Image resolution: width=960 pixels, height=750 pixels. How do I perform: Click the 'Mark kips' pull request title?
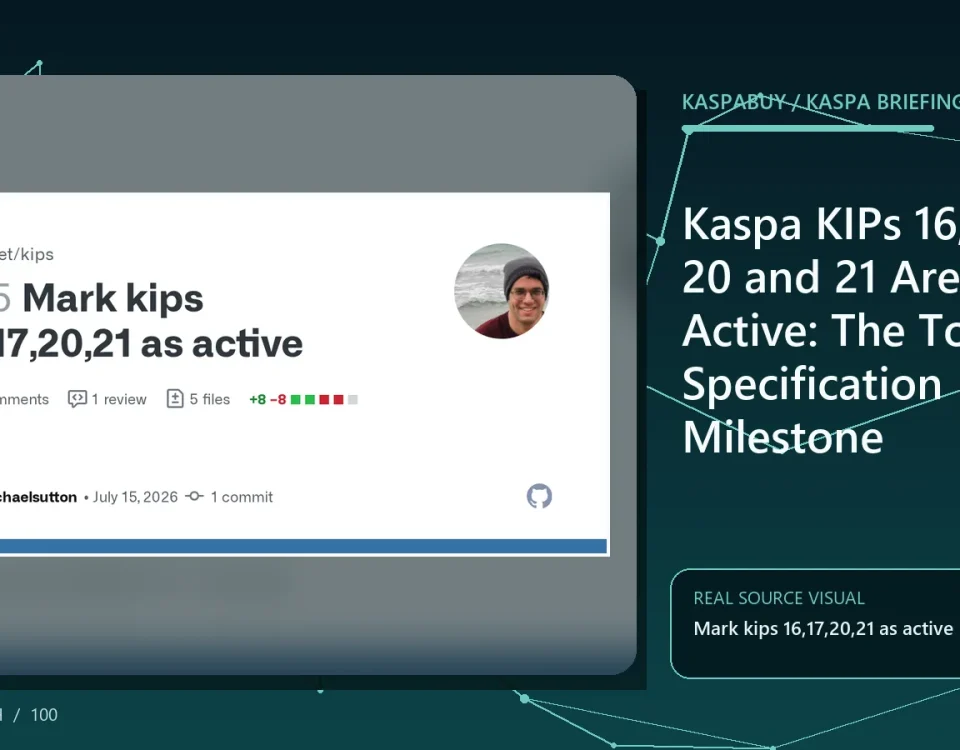point(113,299)
